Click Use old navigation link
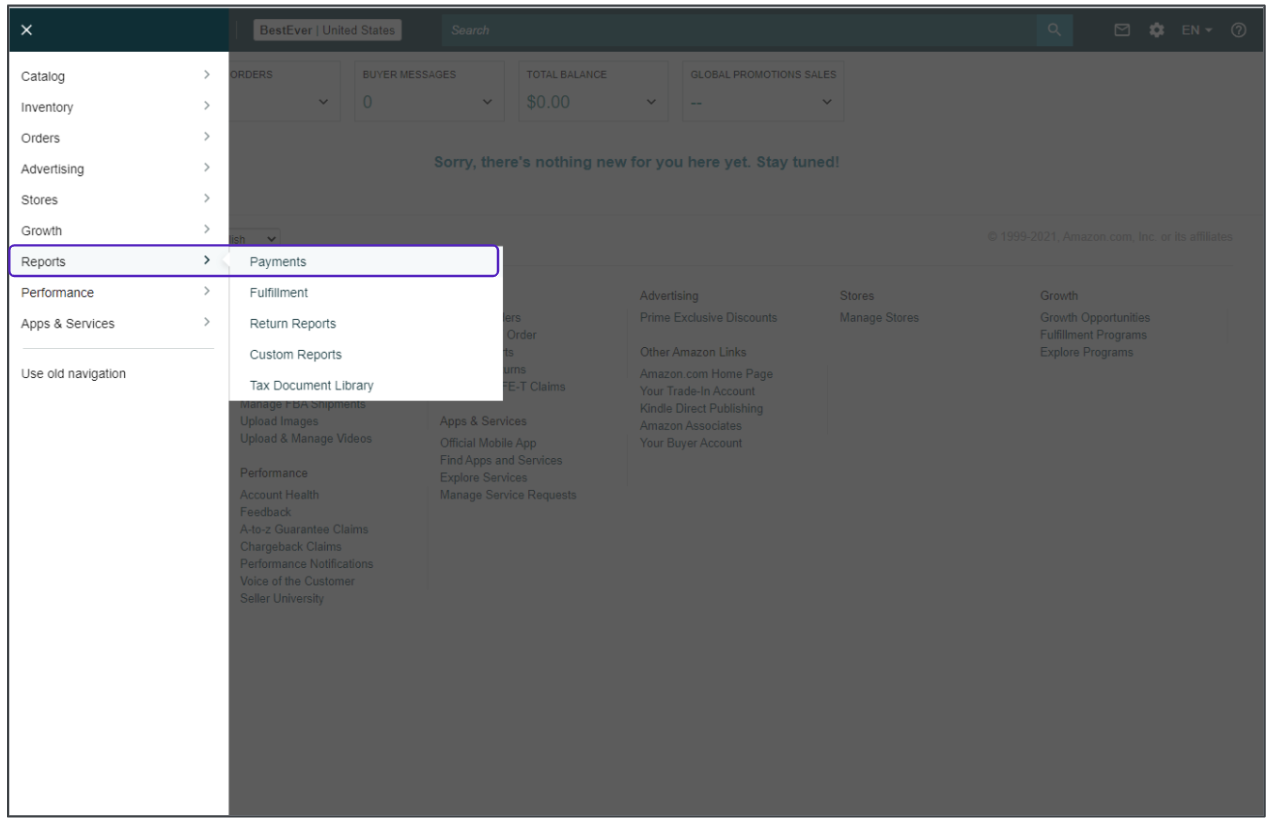The width and height of the screenshot is (1276, 824). click(x=73, y=373)
